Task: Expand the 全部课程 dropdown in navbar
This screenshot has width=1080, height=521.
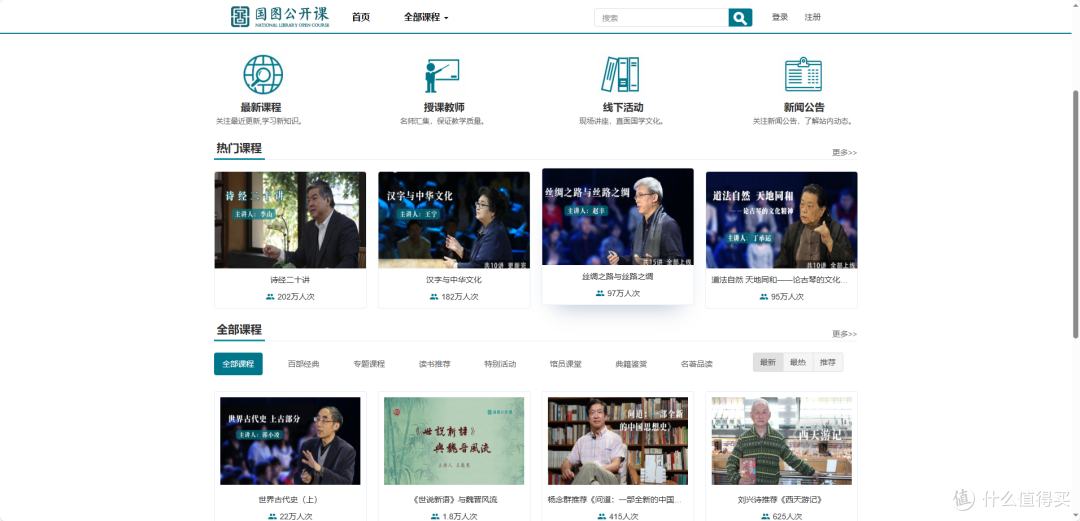Action: tap(426, 17)
